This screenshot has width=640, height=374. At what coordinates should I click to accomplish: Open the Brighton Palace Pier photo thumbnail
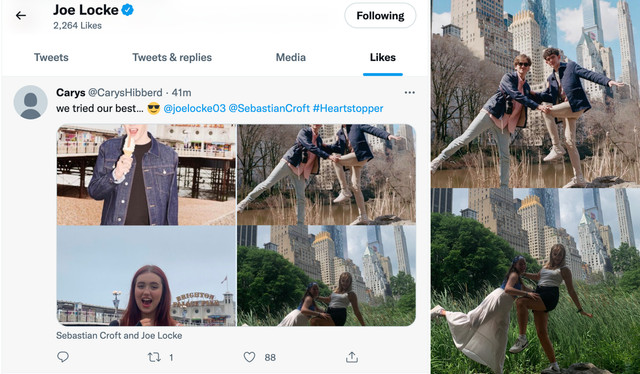pos(146,276)
